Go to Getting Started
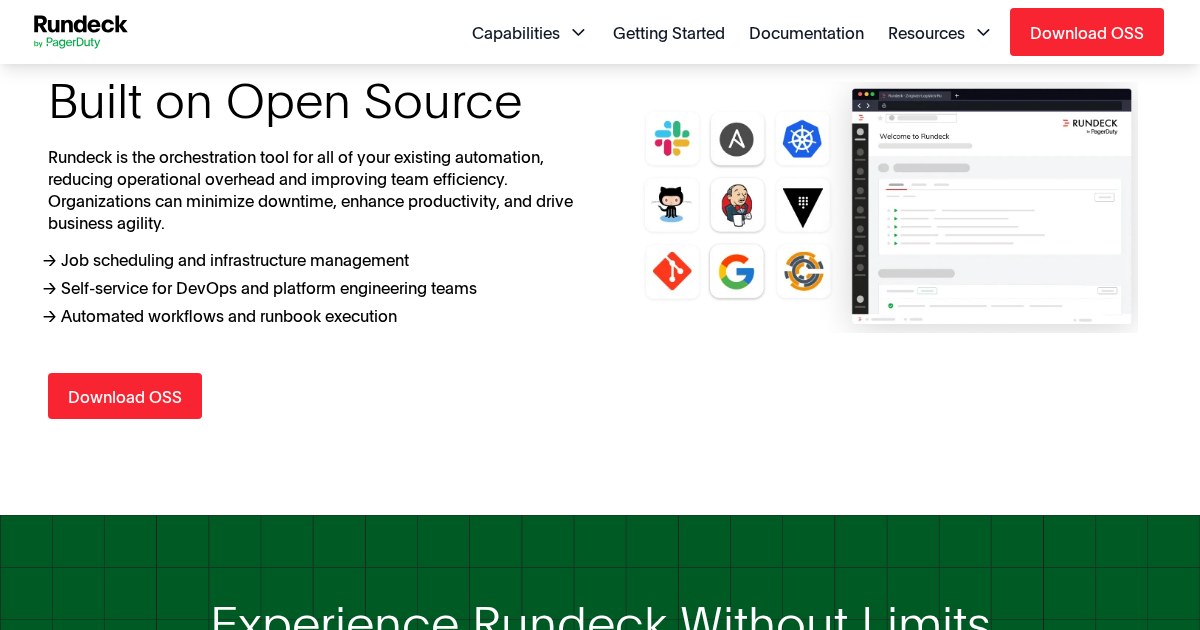Image resolution: width=1200 pixels, height=630 pixels. click(x=669, y=33)
